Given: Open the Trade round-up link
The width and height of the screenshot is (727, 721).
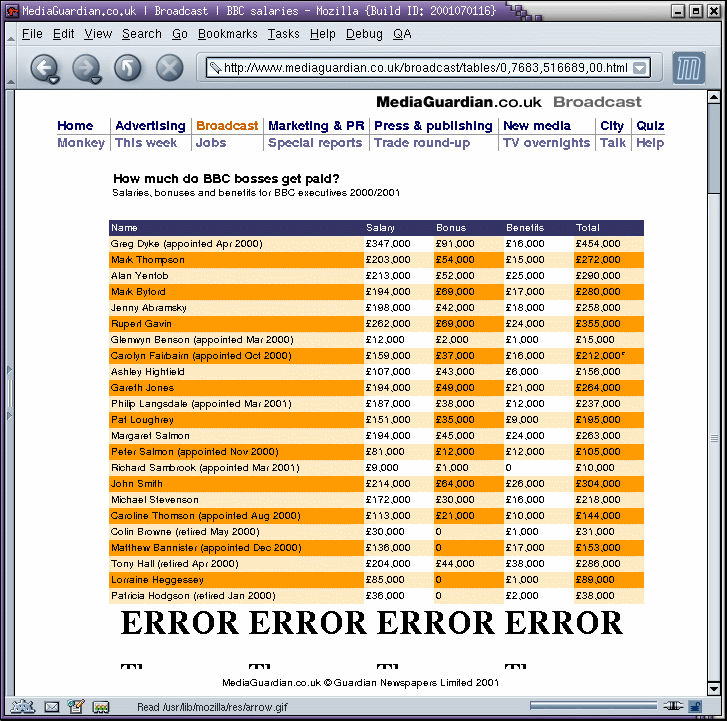Looking at the screenshot, I should (422, 143).
